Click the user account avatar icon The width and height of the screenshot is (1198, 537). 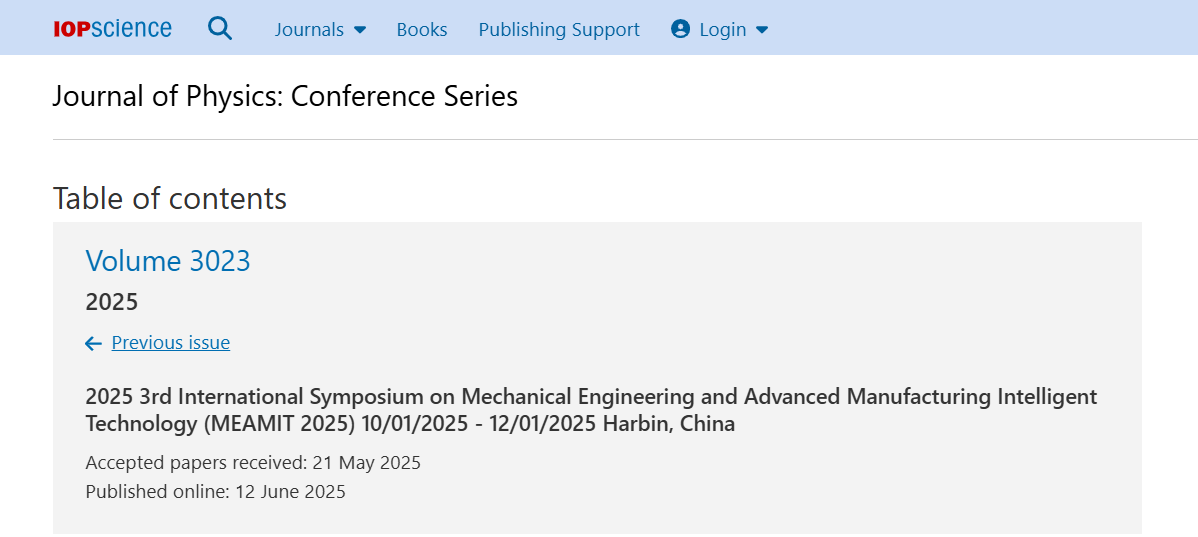(680, 29)
